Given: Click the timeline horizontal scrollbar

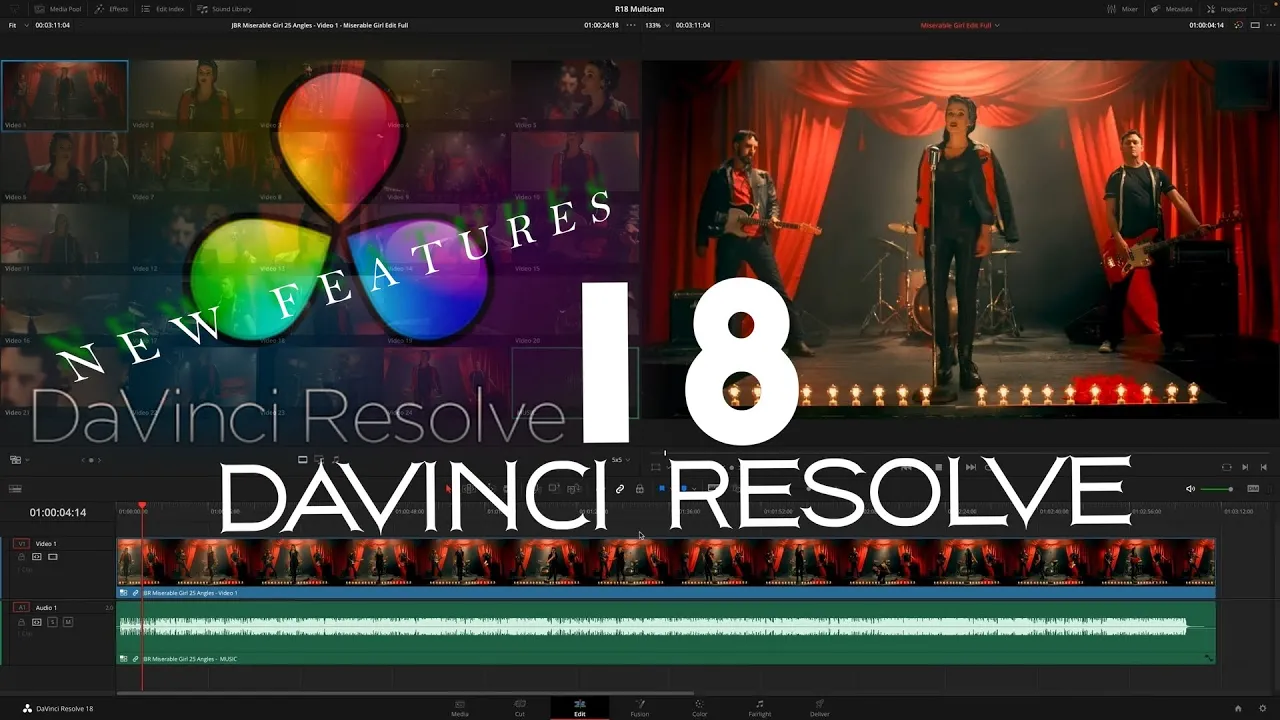Looking at the screenshot, I should click(405, 693).
